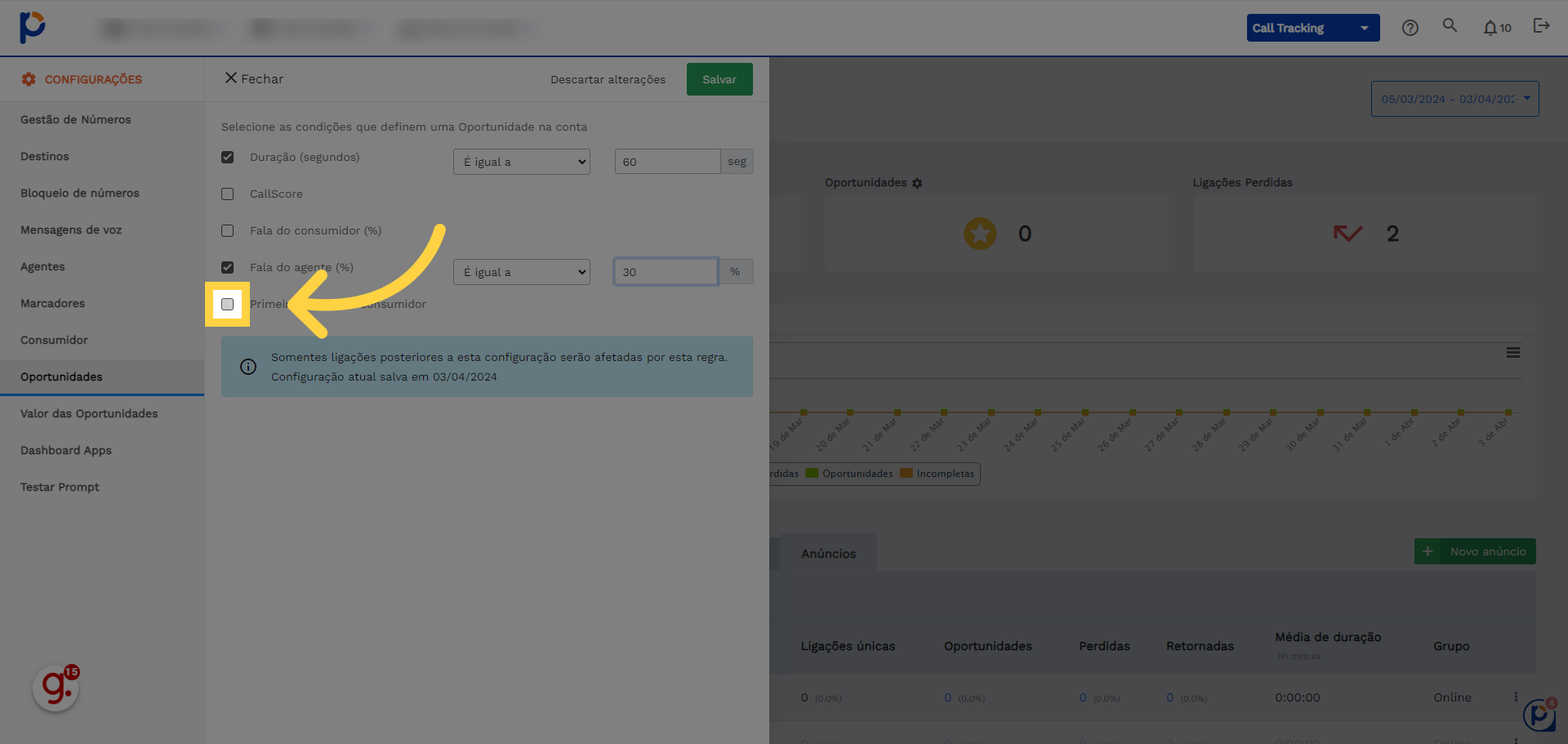Sort by Média de duração column header

coord(1328,637)
